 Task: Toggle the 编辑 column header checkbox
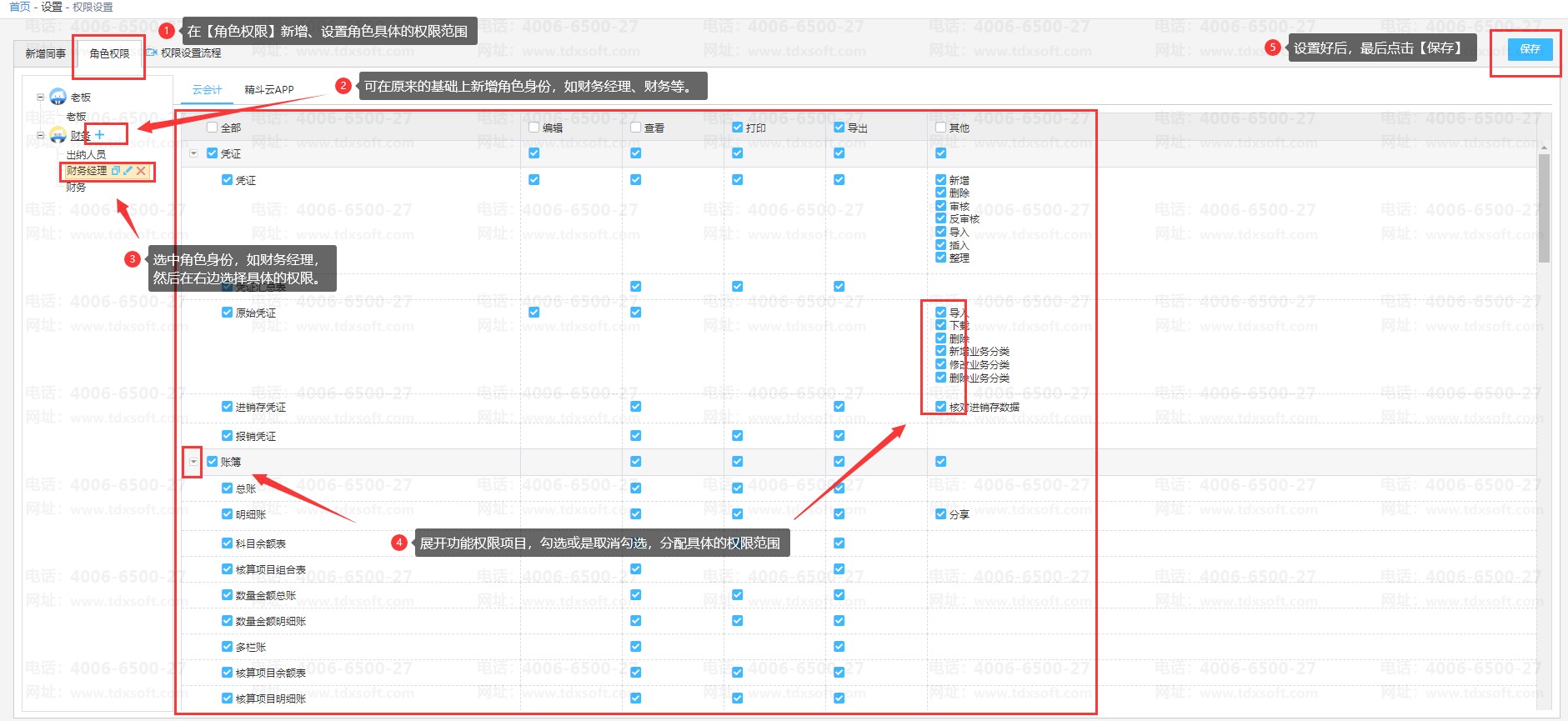tap(534, 128)
